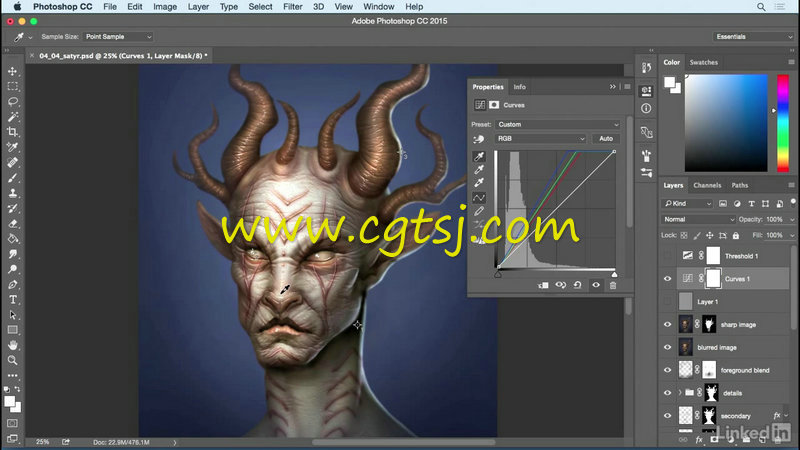
Task: Select the Path Selection tool
Action: tap(13, 315)
